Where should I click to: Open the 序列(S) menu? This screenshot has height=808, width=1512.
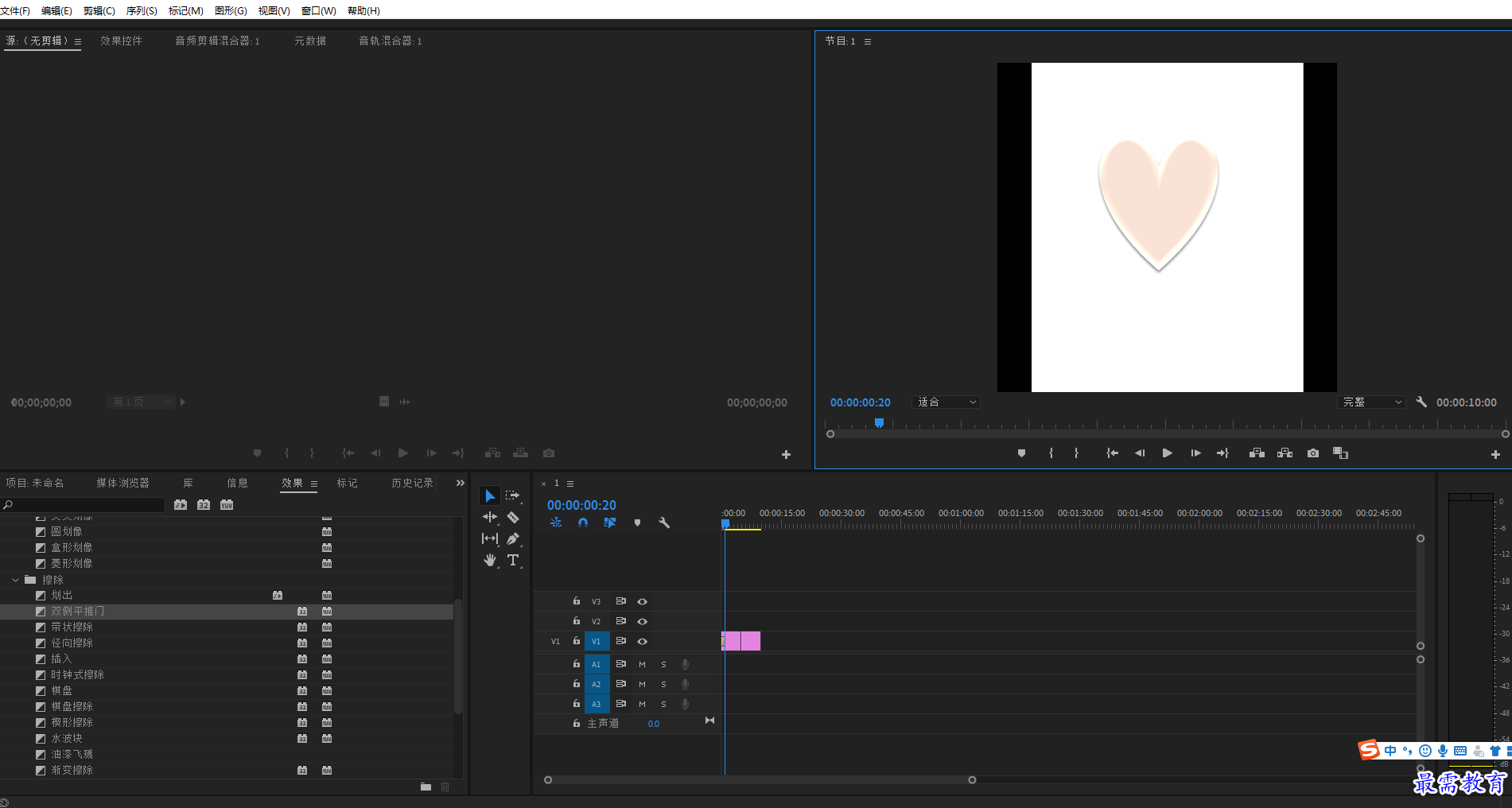pos(142,10)
